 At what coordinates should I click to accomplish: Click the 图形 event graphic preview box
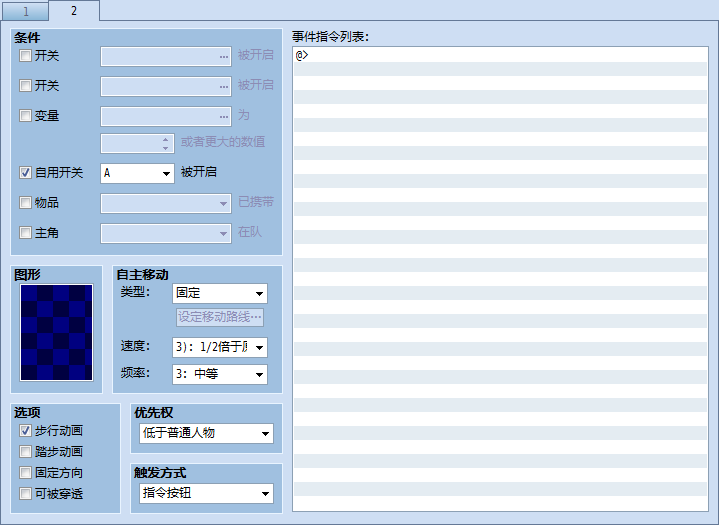[56, 332]
